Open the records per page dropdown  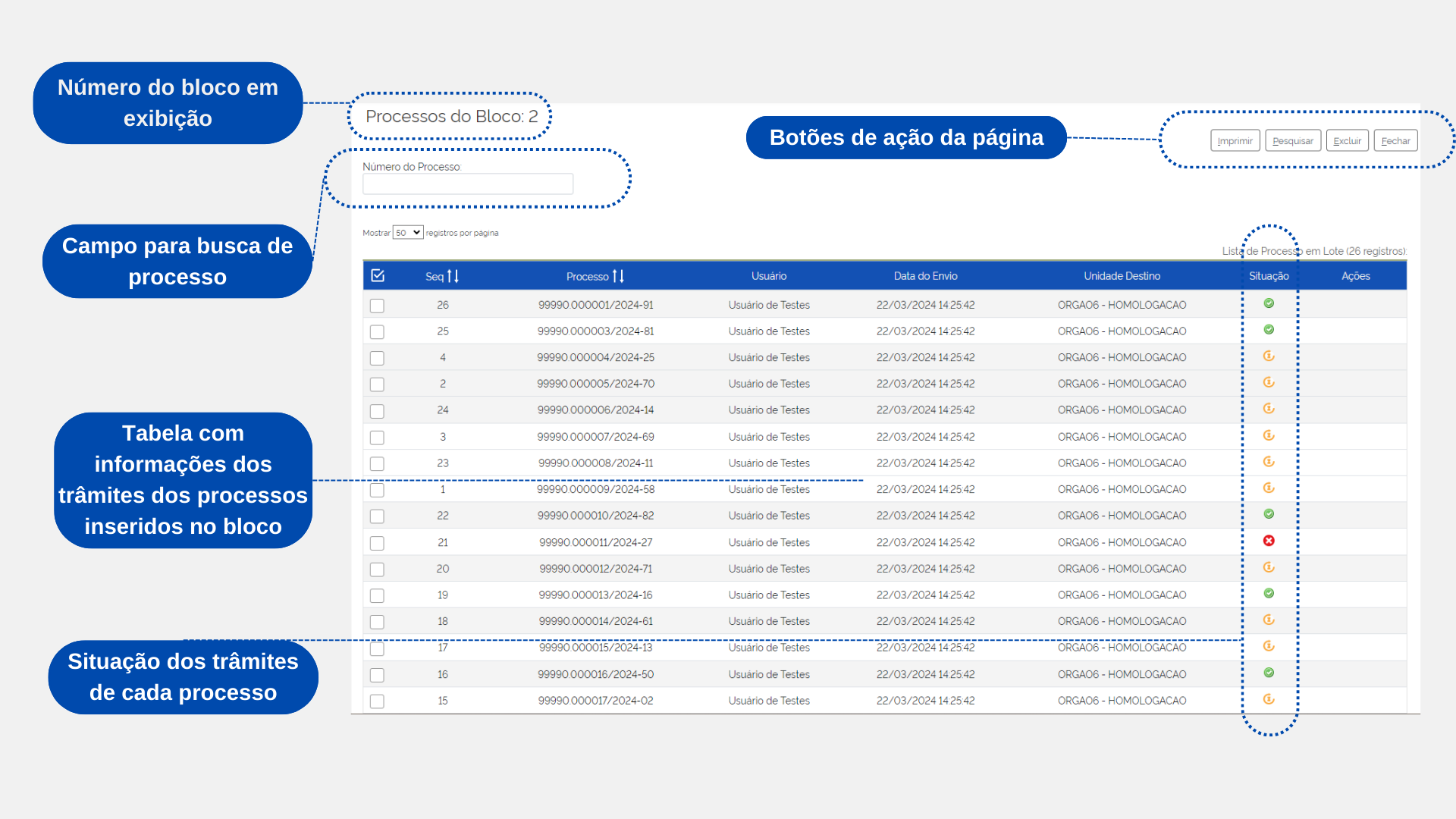408,233
